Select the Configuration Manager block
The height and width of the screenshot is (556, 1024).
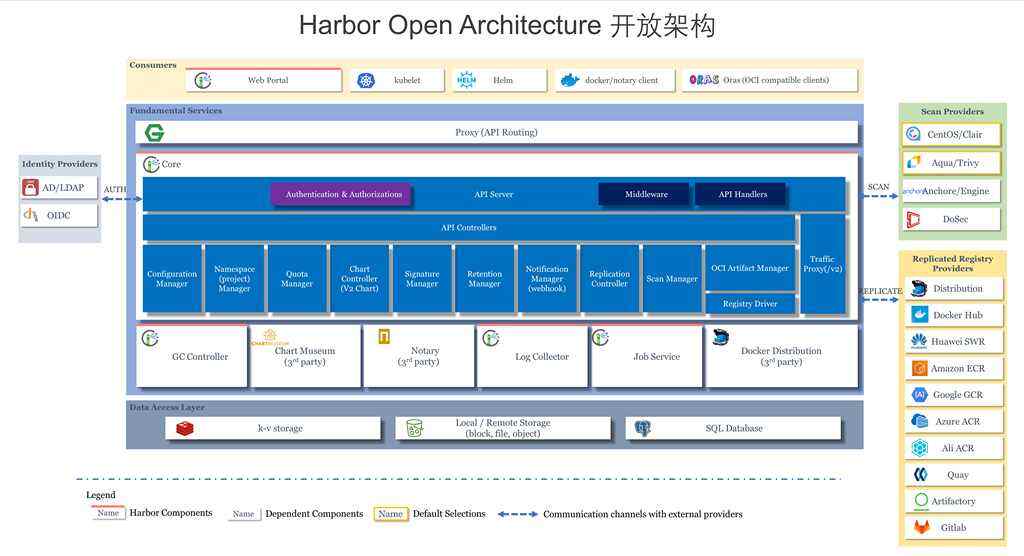172,279
